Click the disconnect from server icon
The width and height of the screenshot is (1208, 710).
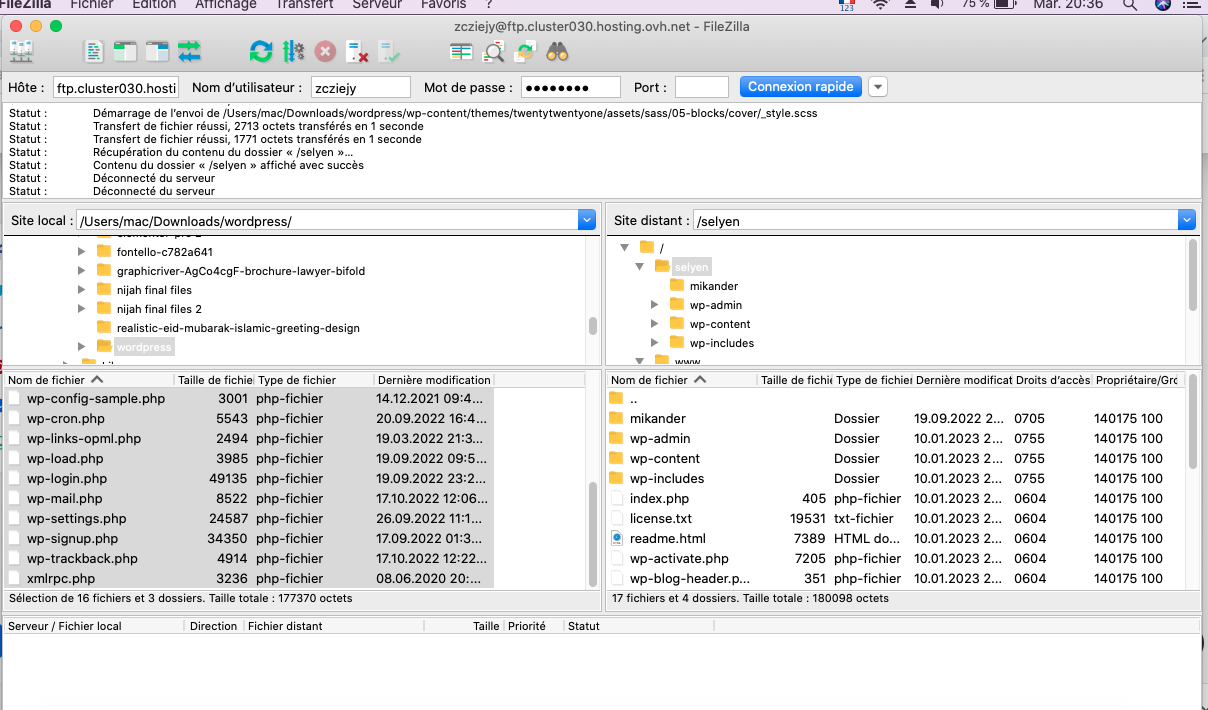point(357,51)
